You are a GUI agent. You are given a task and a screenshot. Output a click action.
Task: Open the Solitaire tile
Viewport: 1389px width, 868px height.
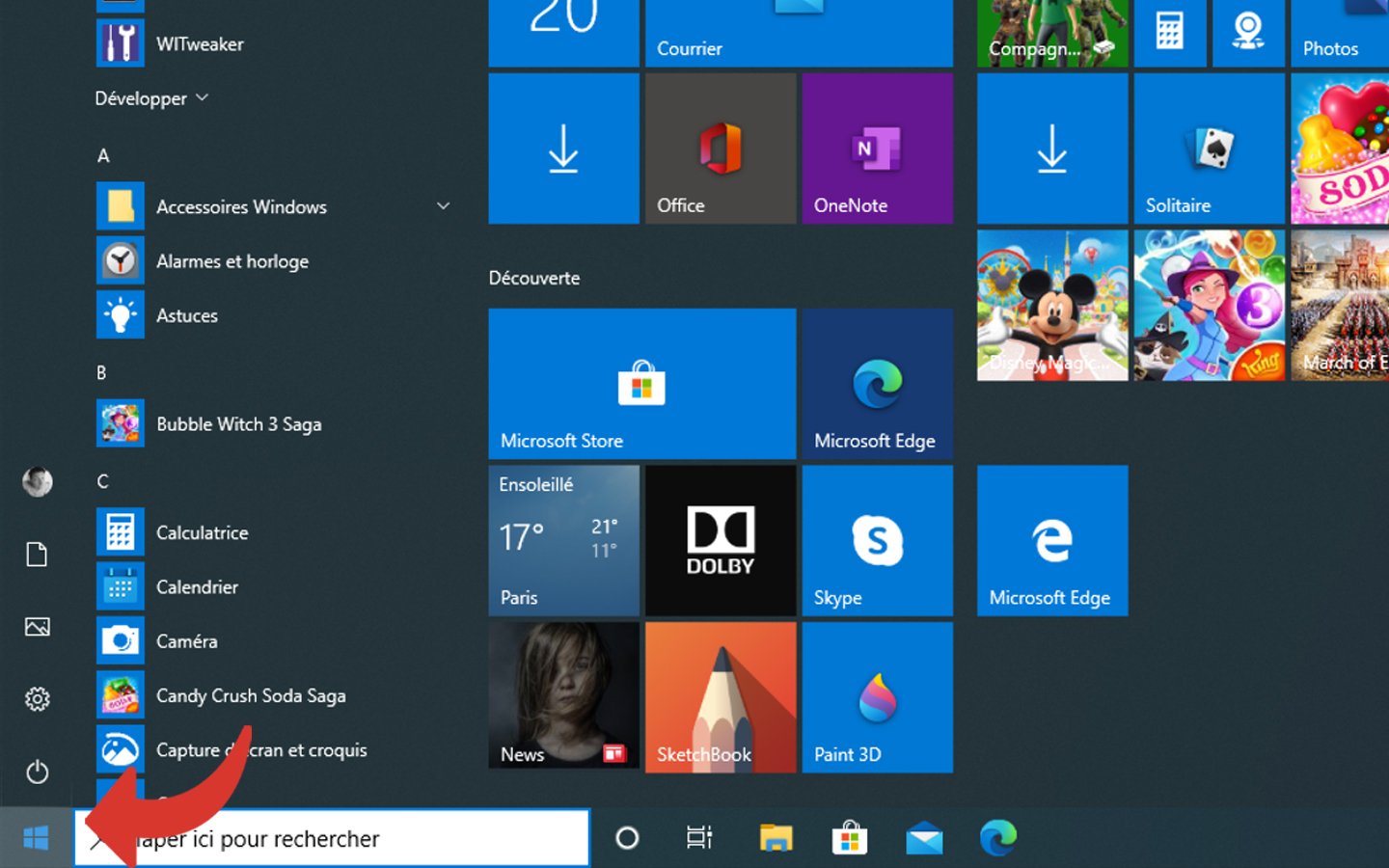pyautogui.click(x=1209, y=149)
